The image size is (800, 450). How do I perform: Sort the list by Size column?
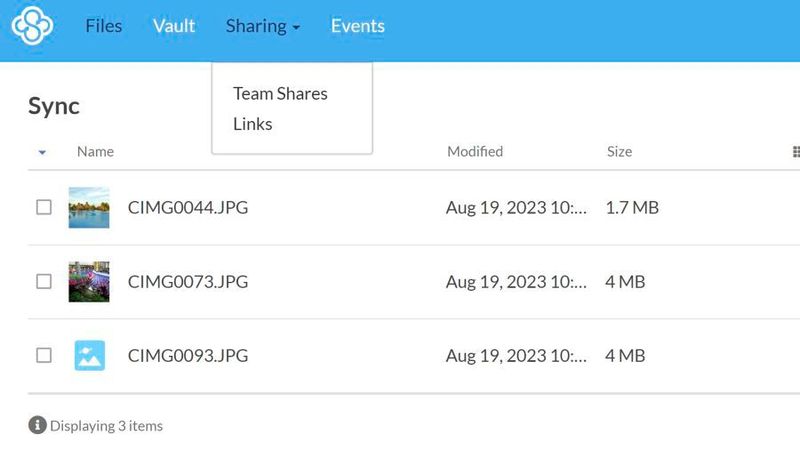click(619, 152)
